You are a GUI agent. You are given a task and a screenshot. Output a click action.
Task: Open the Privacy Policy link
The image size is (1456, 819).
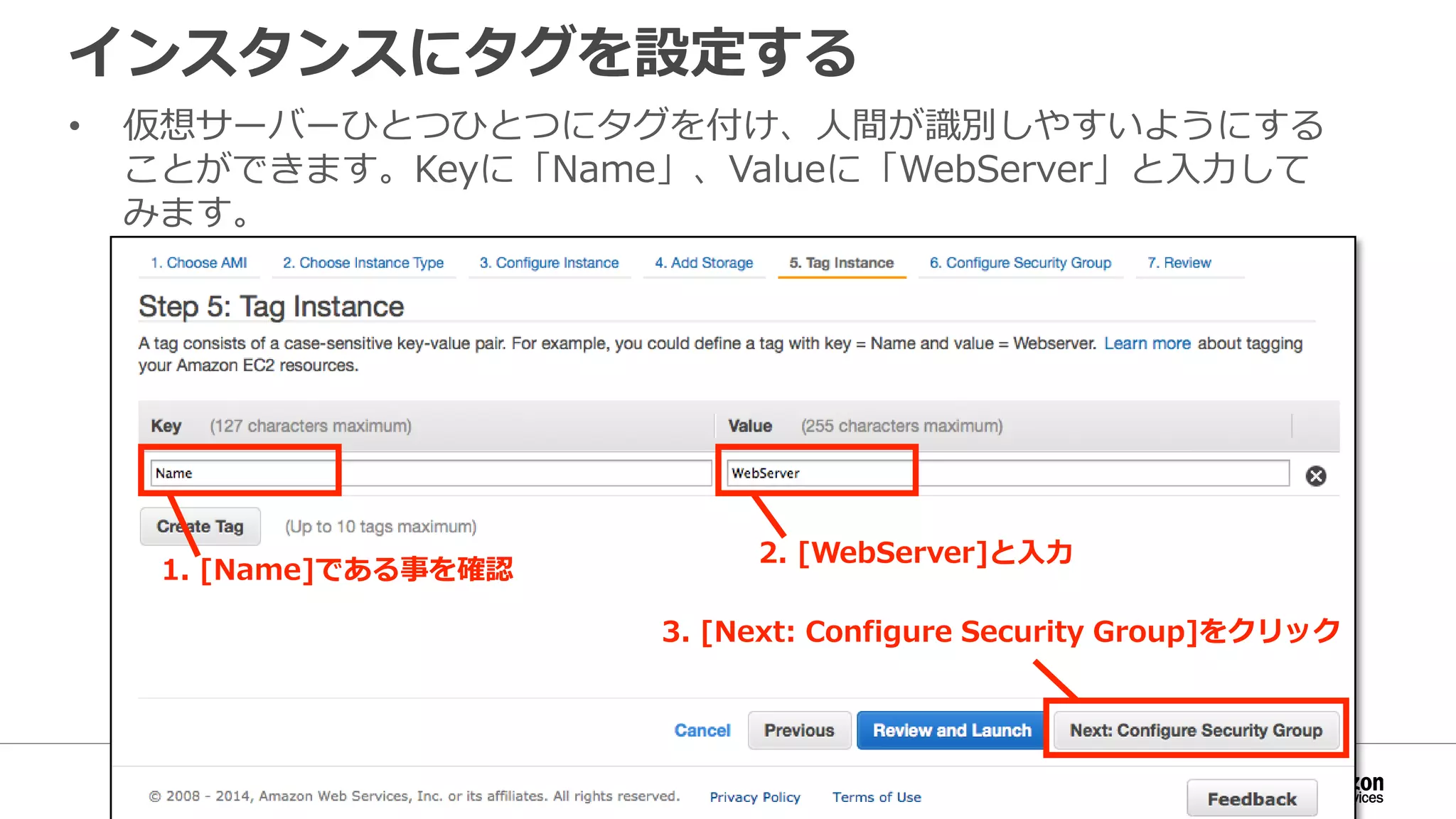(x=754, y=797)
